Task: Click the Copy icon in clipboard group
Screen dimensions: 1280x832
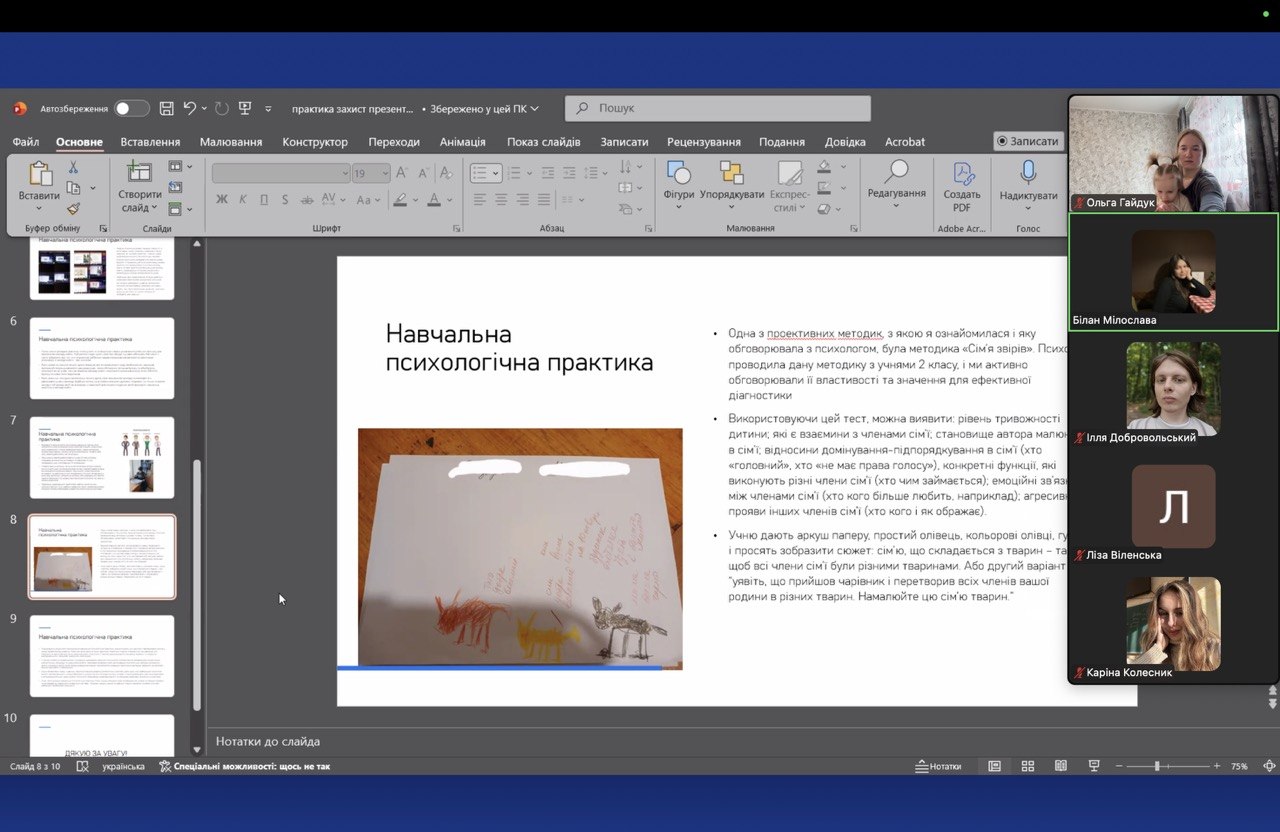Action: (x=73, y=188)
